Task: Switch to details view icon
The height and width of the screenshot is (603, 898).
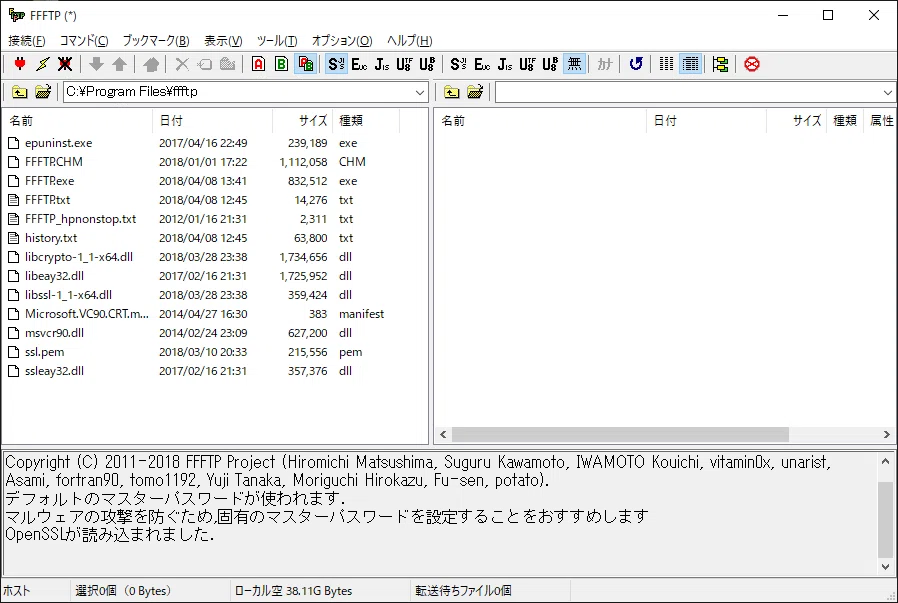Action: tap(691, 64)
